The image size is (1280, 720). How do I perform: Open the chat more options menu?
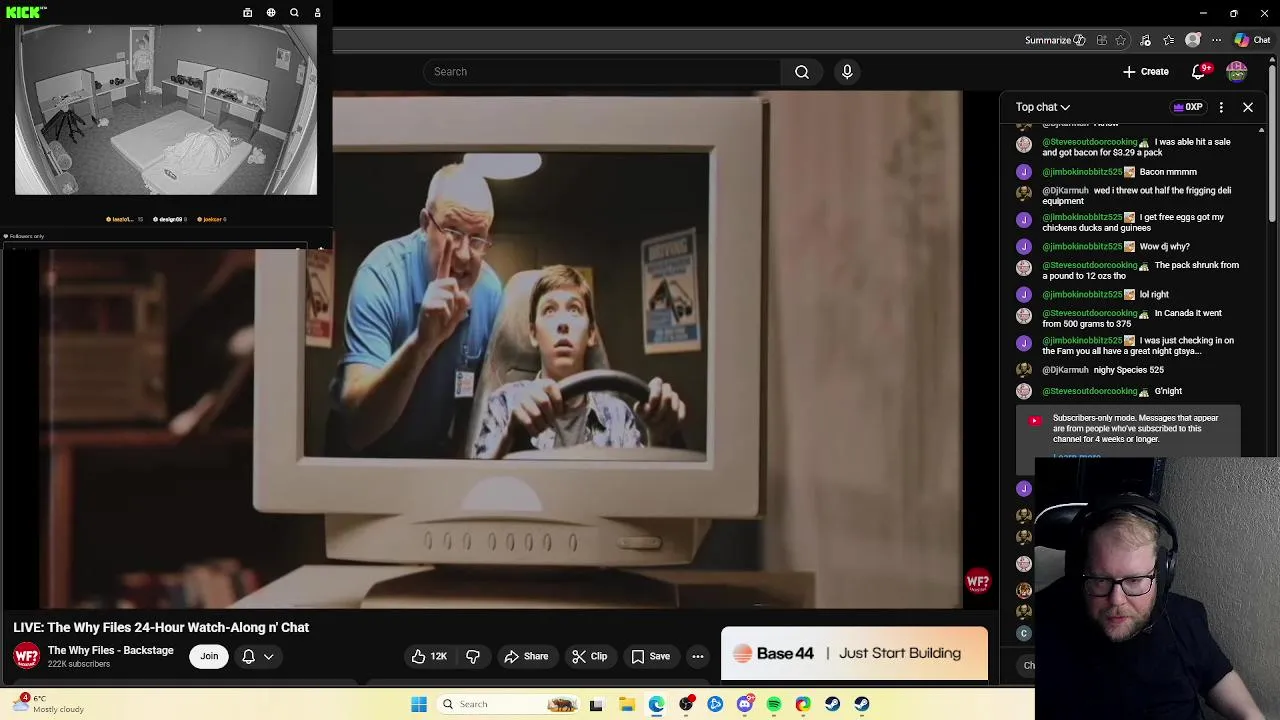pos(1221,107)
